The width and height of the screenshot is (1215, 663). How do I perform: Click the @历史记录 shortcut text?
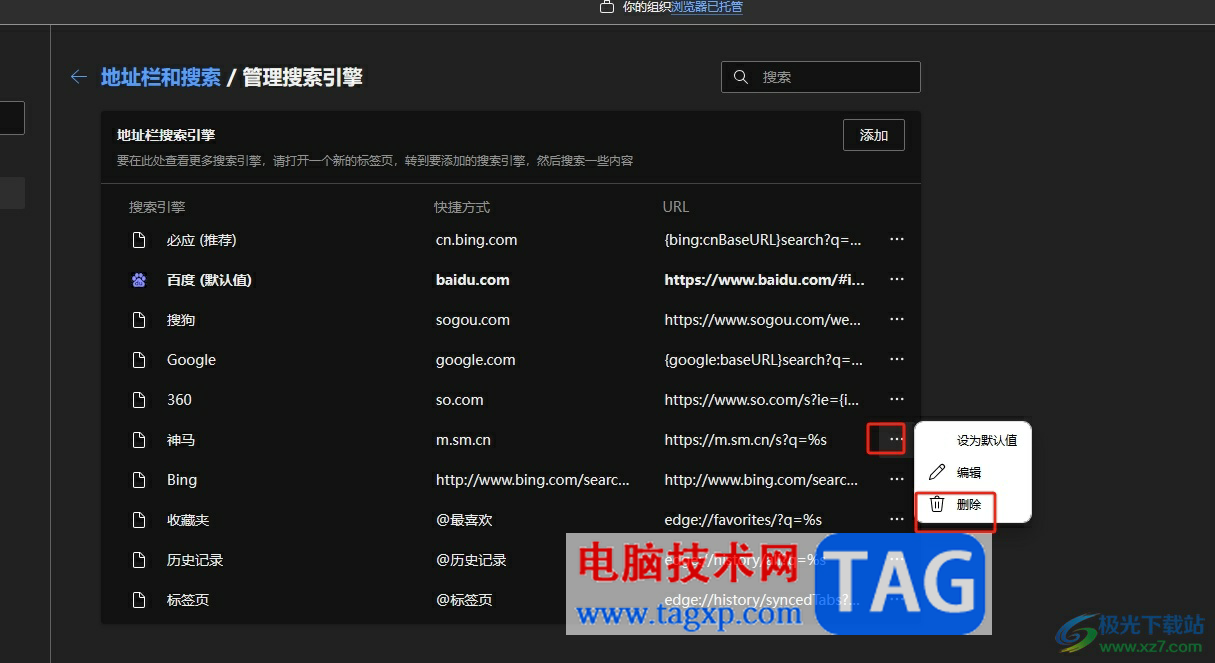coord(471,560)
